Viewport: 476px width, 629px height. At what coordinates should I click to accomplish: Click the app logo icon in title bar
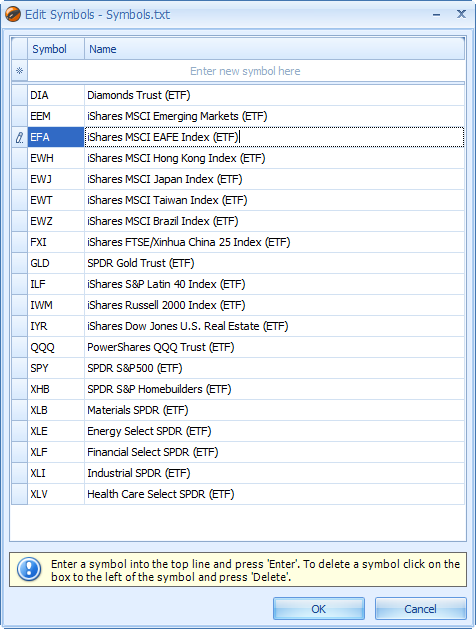12,14
